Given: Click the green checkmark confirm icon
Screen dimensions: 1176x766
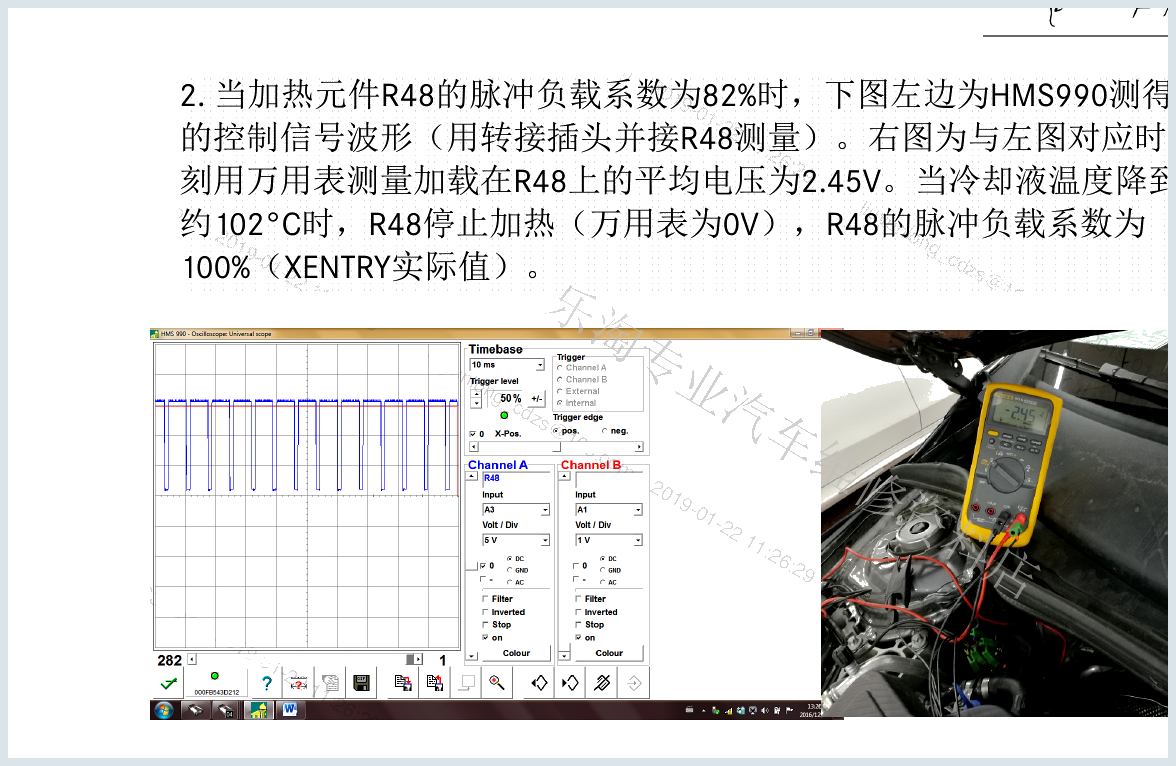Looking at the screenshot, I should [x=169, y=683].
